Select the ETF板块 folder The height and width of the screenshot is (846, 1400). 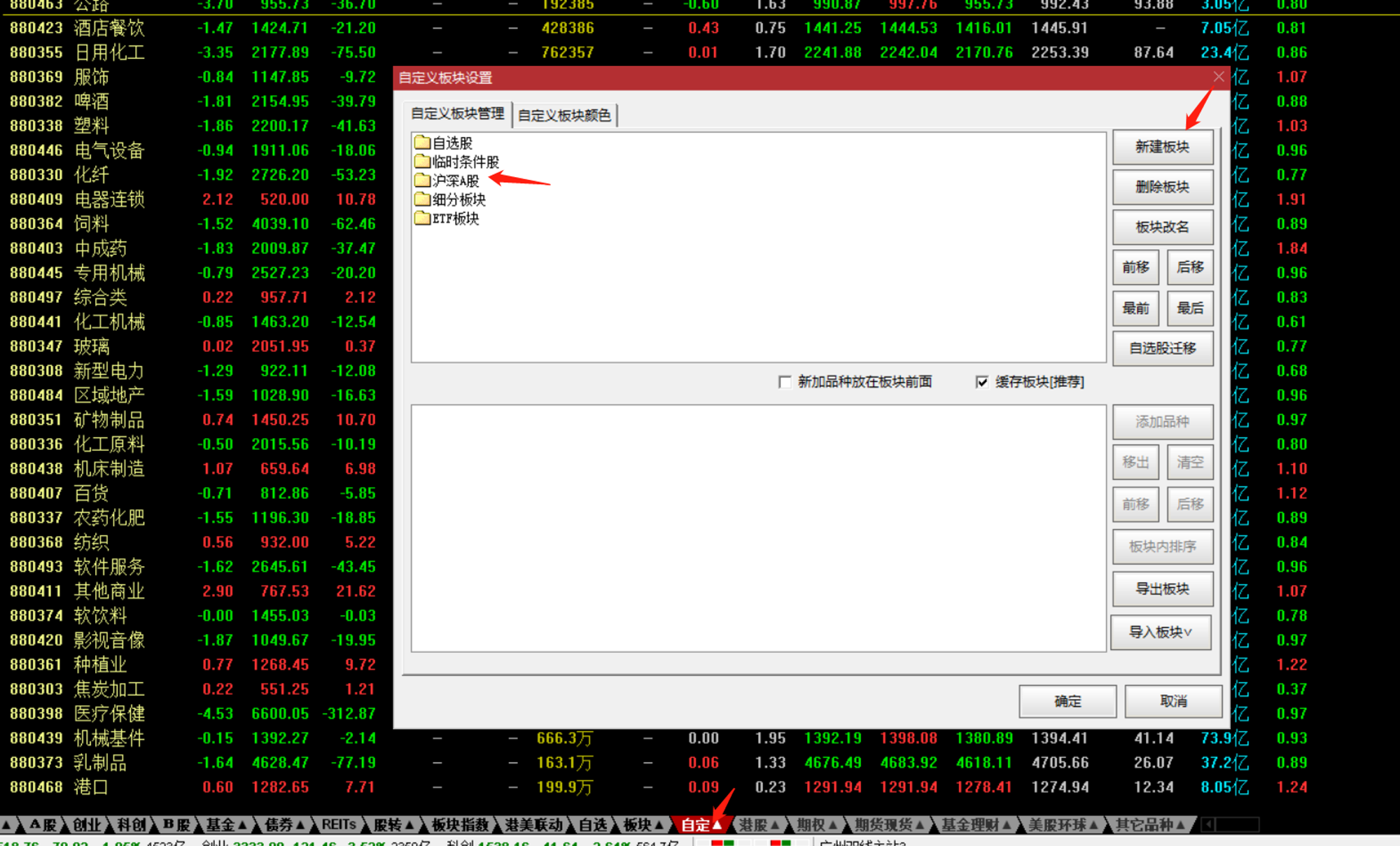click(447, 218)
